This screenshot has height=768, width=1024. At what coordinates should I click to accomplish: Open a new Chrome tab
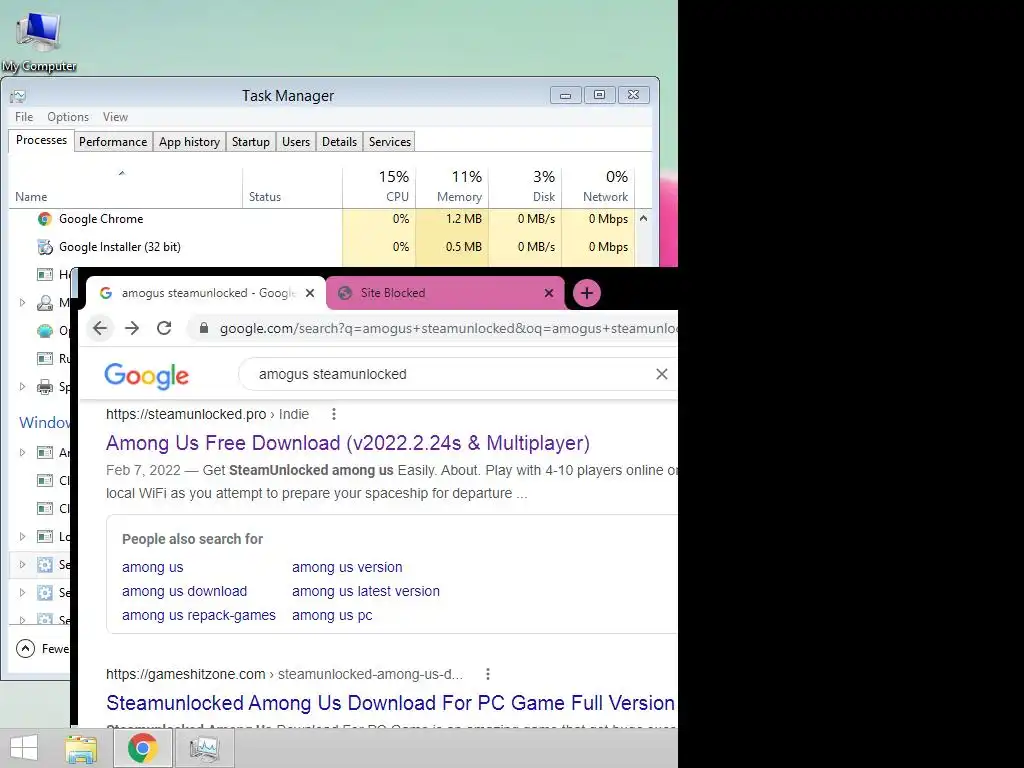coord(586,293)
